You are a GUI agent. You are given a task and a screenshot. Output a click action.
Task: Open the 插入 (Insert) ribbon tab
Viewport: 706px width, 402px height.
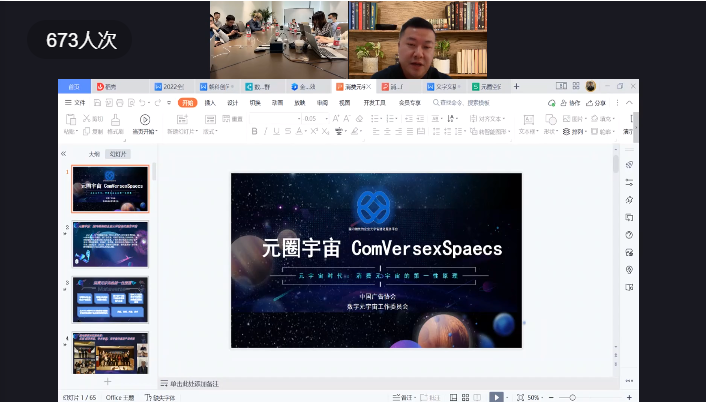[210, 103]
